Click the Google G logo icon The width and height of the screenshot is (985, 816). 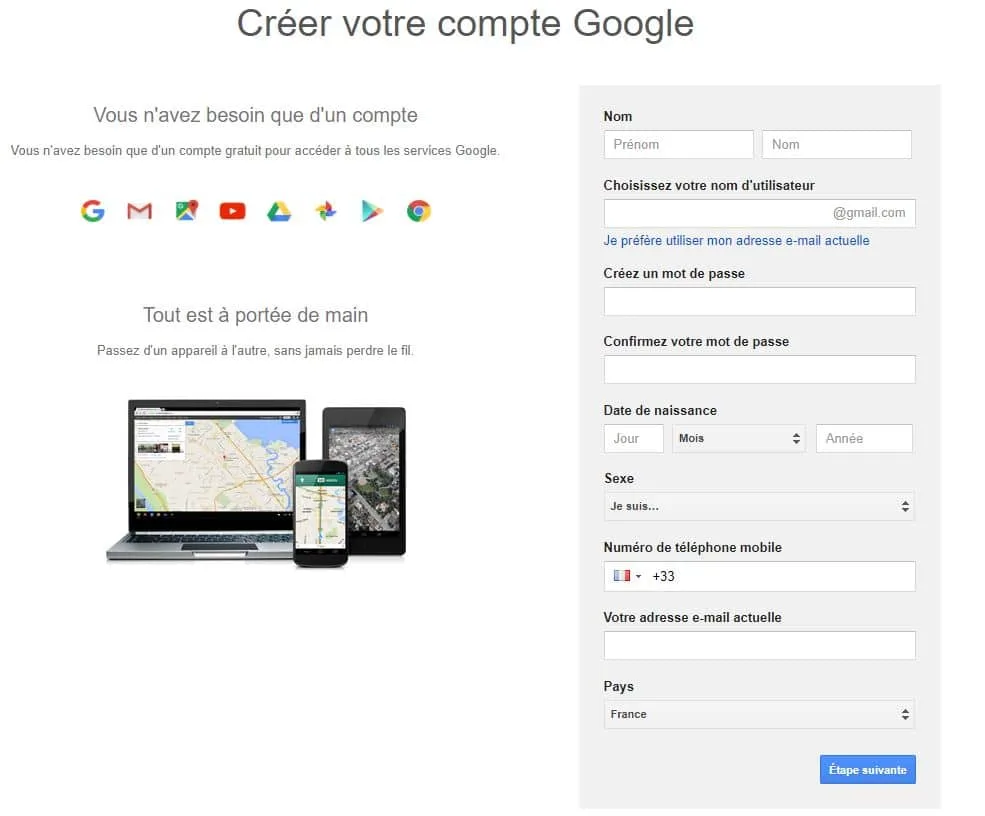point(92,211)
